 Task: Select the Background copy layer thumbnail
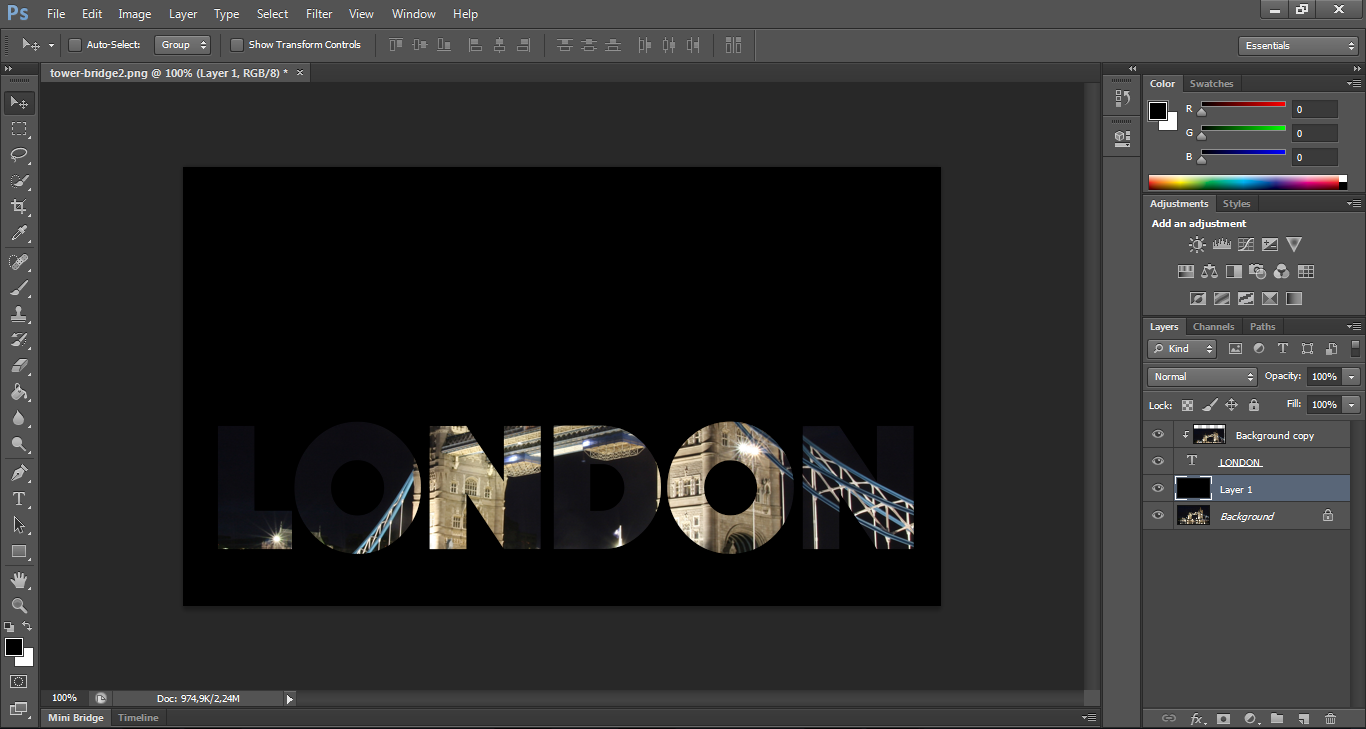click(x=1209, y=435)
